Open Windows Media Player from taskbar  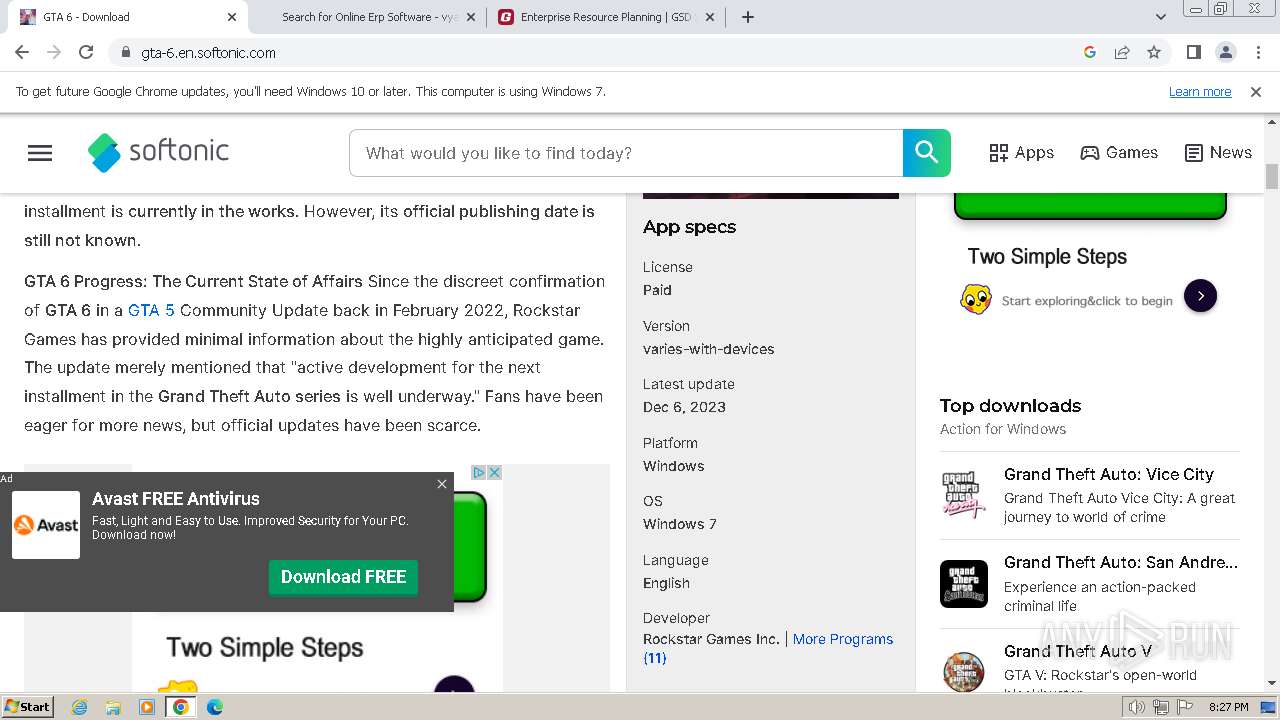[147, 707]
